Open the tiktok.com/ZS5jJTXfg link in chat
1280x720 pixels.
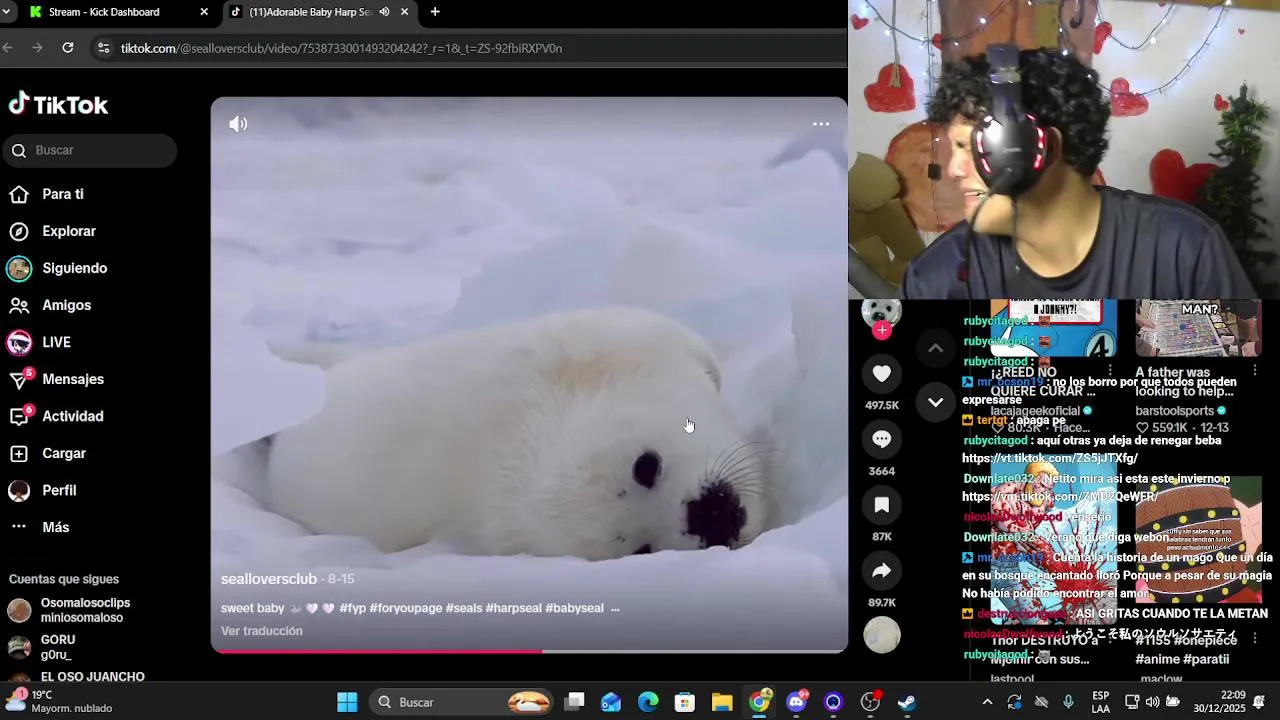point(1050,458)
